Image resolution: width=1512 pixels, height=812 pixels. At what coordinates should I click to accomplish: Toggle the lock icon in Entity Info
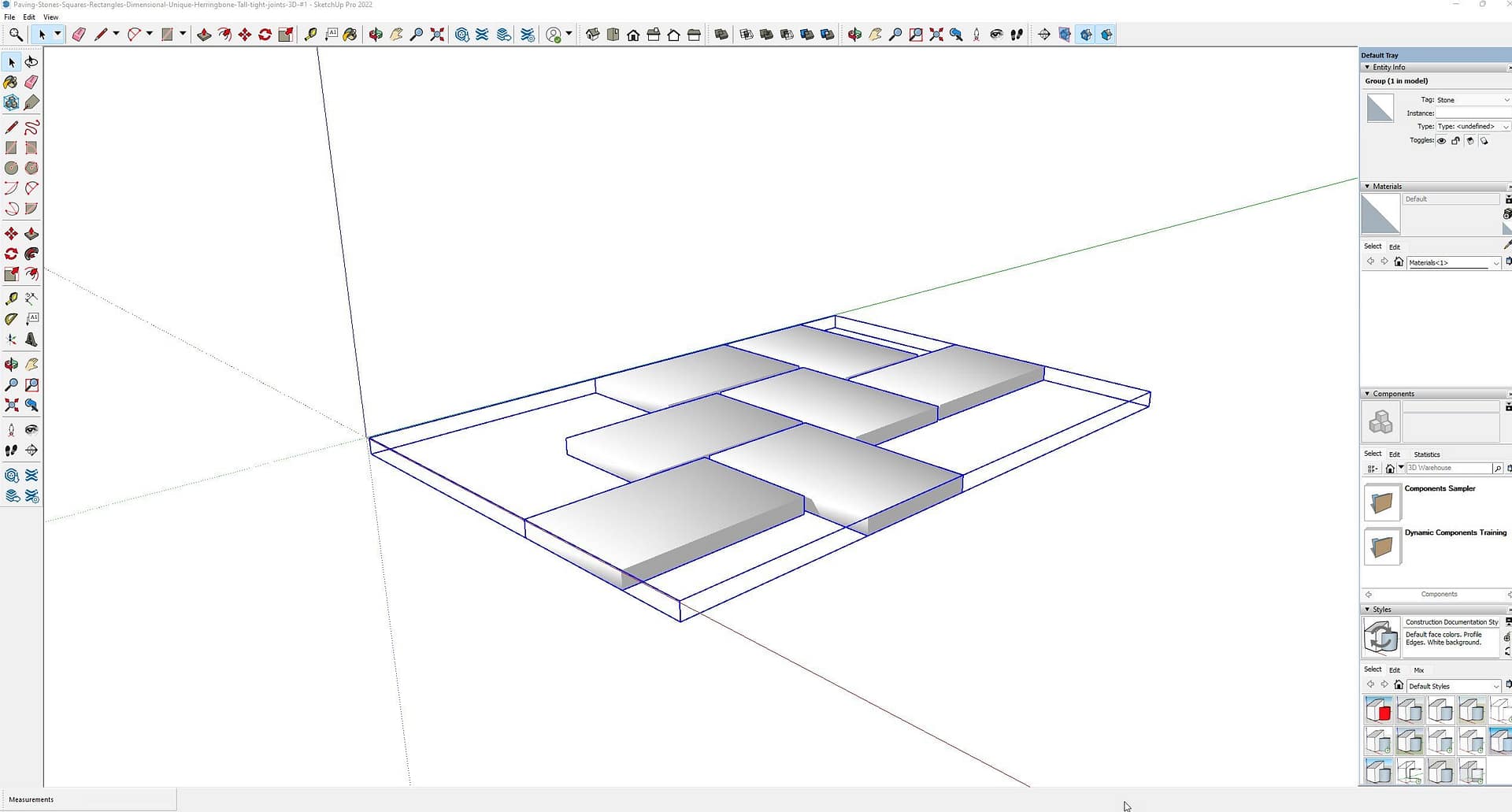(1455, 141)
